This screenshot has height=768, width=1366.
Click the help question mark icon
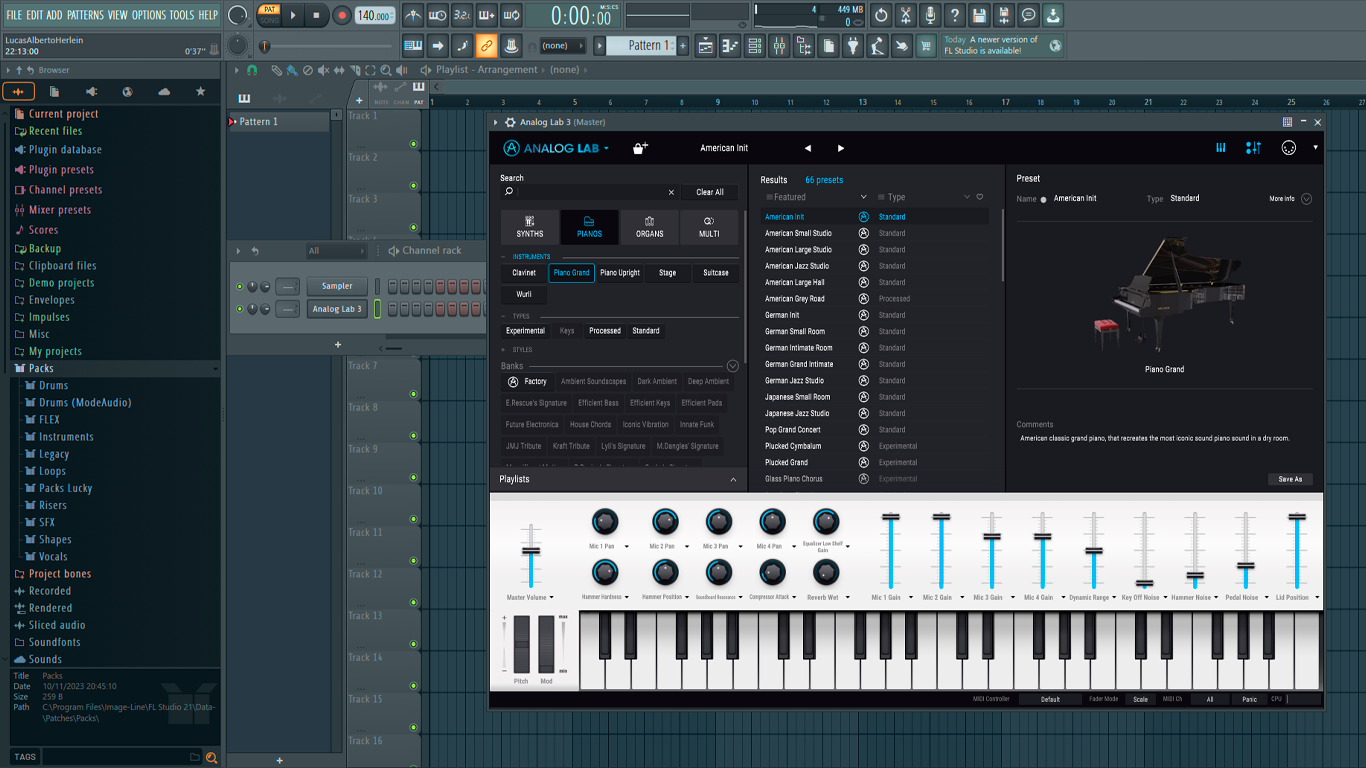955,15
